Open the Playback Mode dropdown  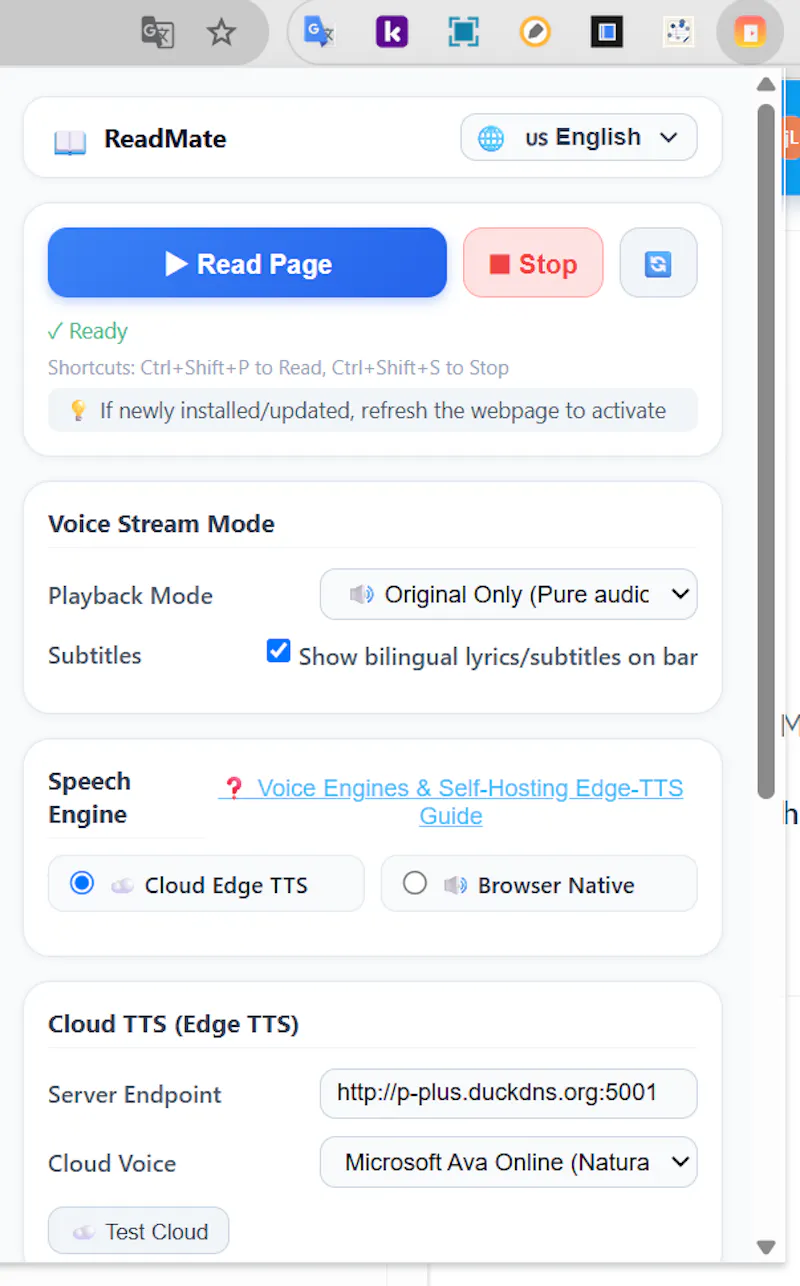[x=508, y=594]
